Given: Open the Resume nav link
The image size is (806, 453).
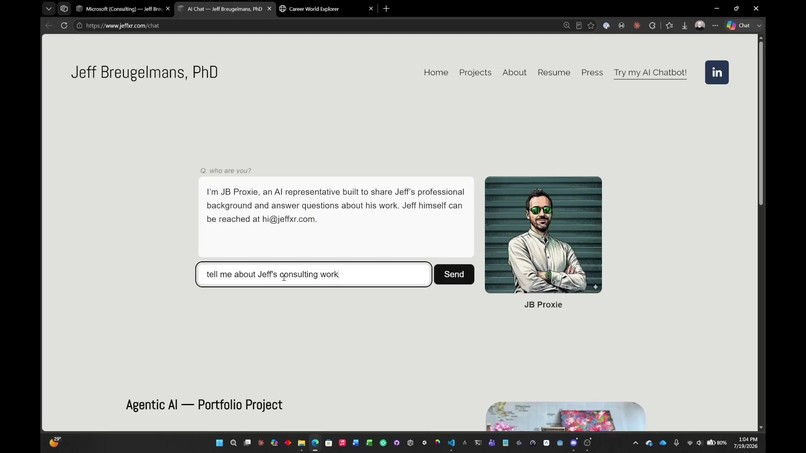Looking at the screenshot, I should pyautogui.click(x=554, y=73).
